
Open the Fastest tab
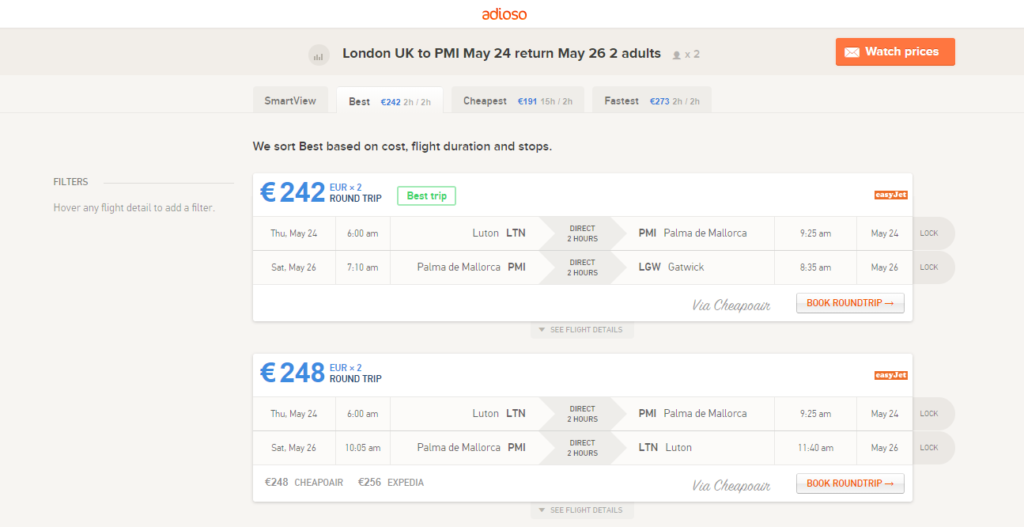(x=652, y=101)
